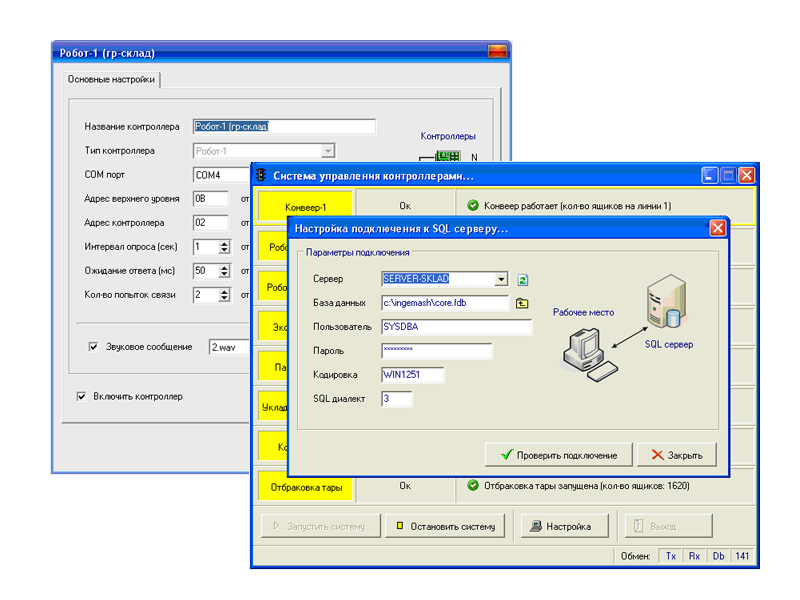Viewport: 800px width, 600px height.
Task: Click the controllers board icon under Контроллеры
Action: (x=446, y=157)
